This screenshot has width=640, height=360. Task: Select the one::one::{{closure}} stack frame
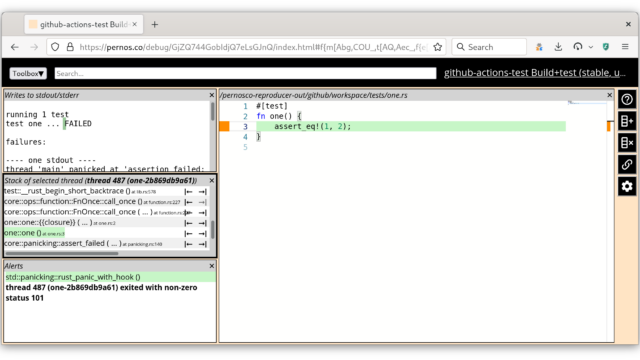(60, 223)
